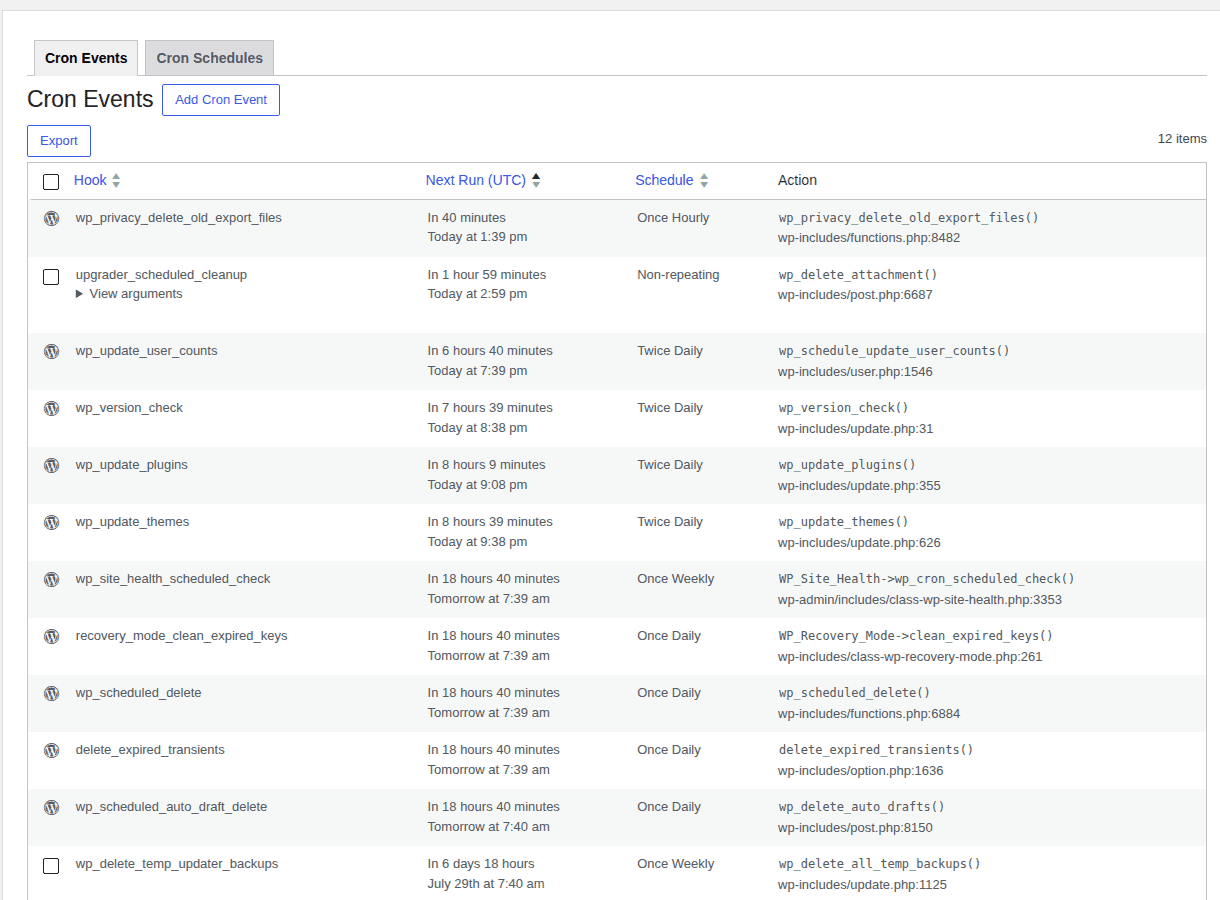The width and height of the screenshot is (1220, 900).
Task: Click sort arrows next to Schedule header
Action: [x=704, y=181]
